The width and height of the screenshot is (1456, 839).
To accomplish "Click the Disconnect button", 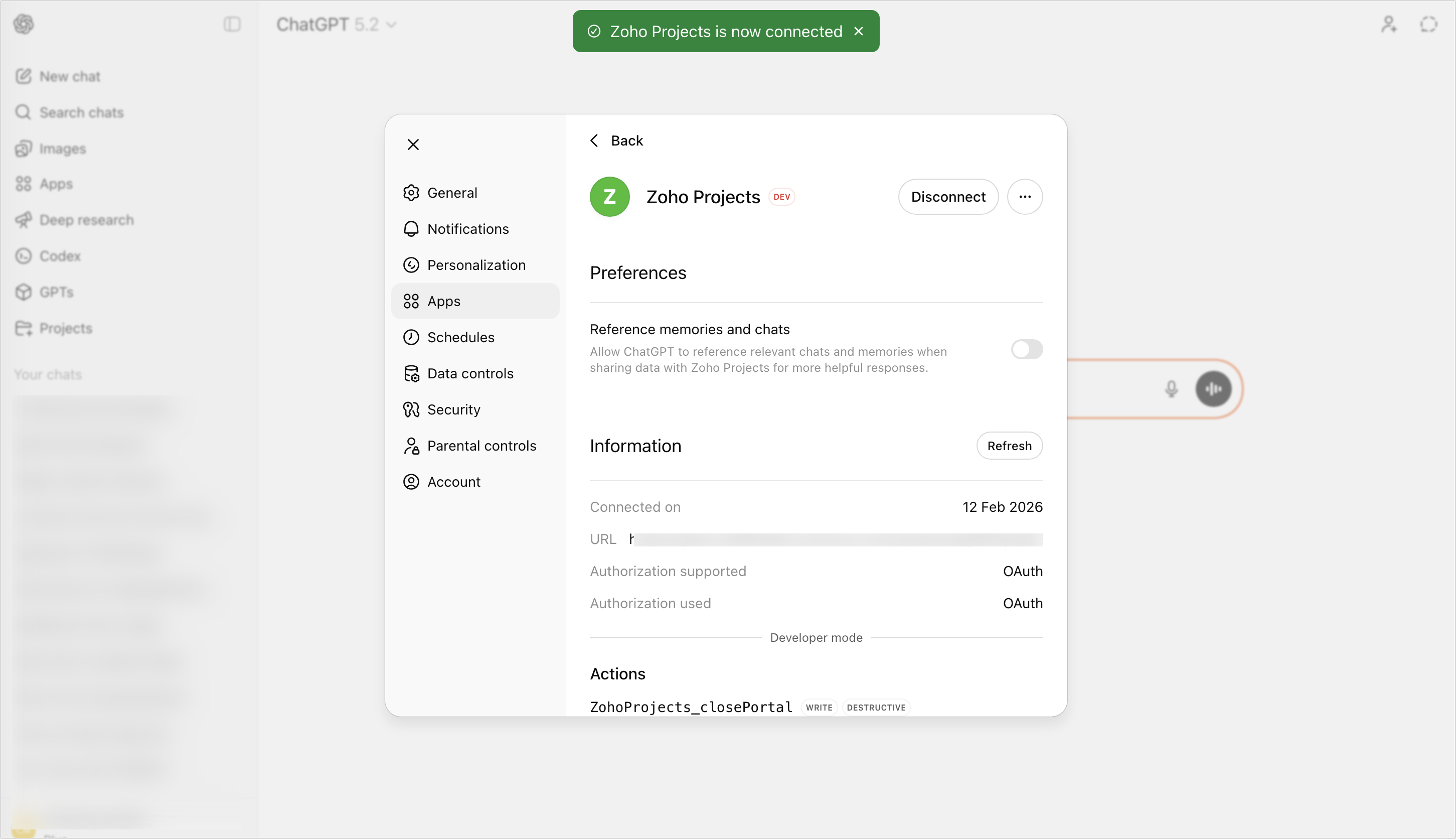I will pyautogui.click(x=948, y=197).
